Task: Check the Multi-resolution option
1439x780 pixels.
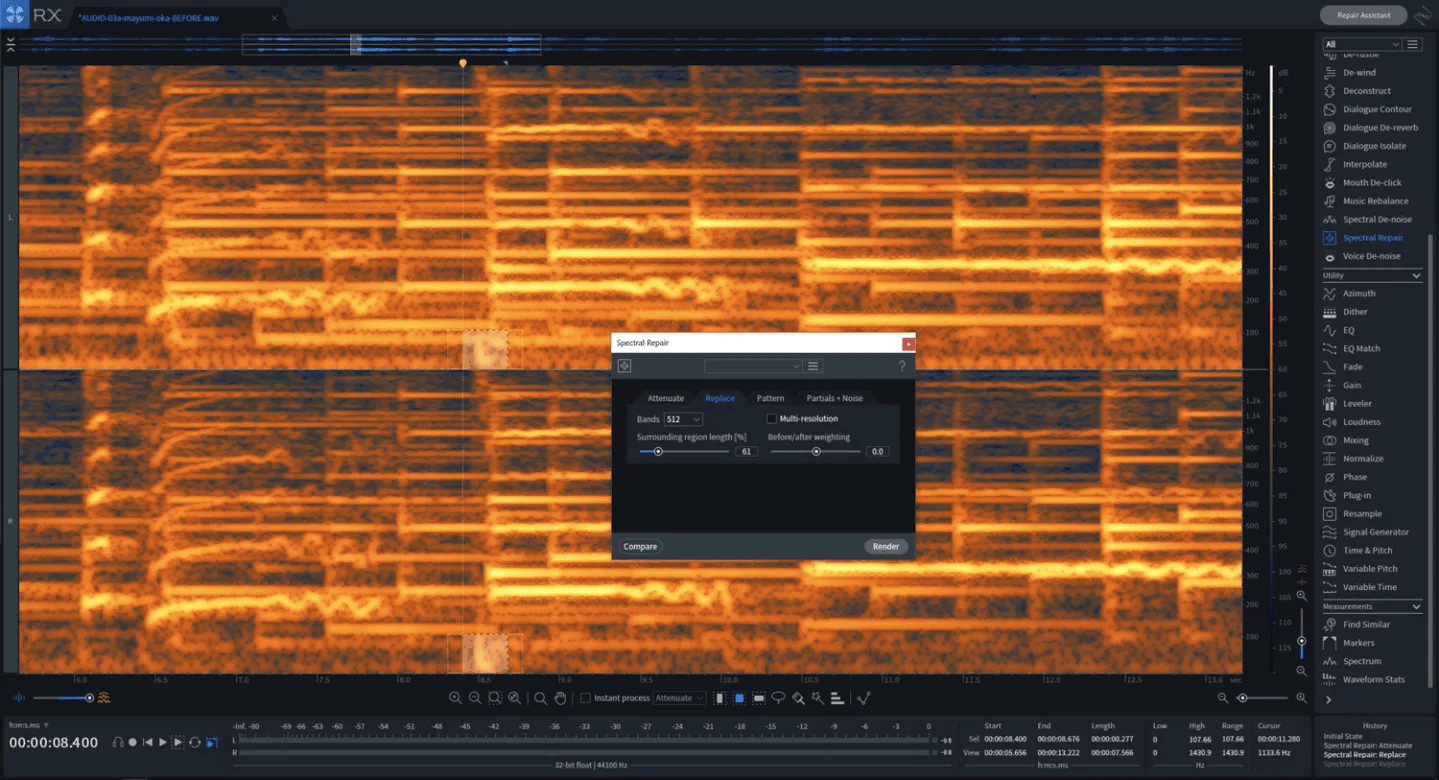Action: point(771,419)
